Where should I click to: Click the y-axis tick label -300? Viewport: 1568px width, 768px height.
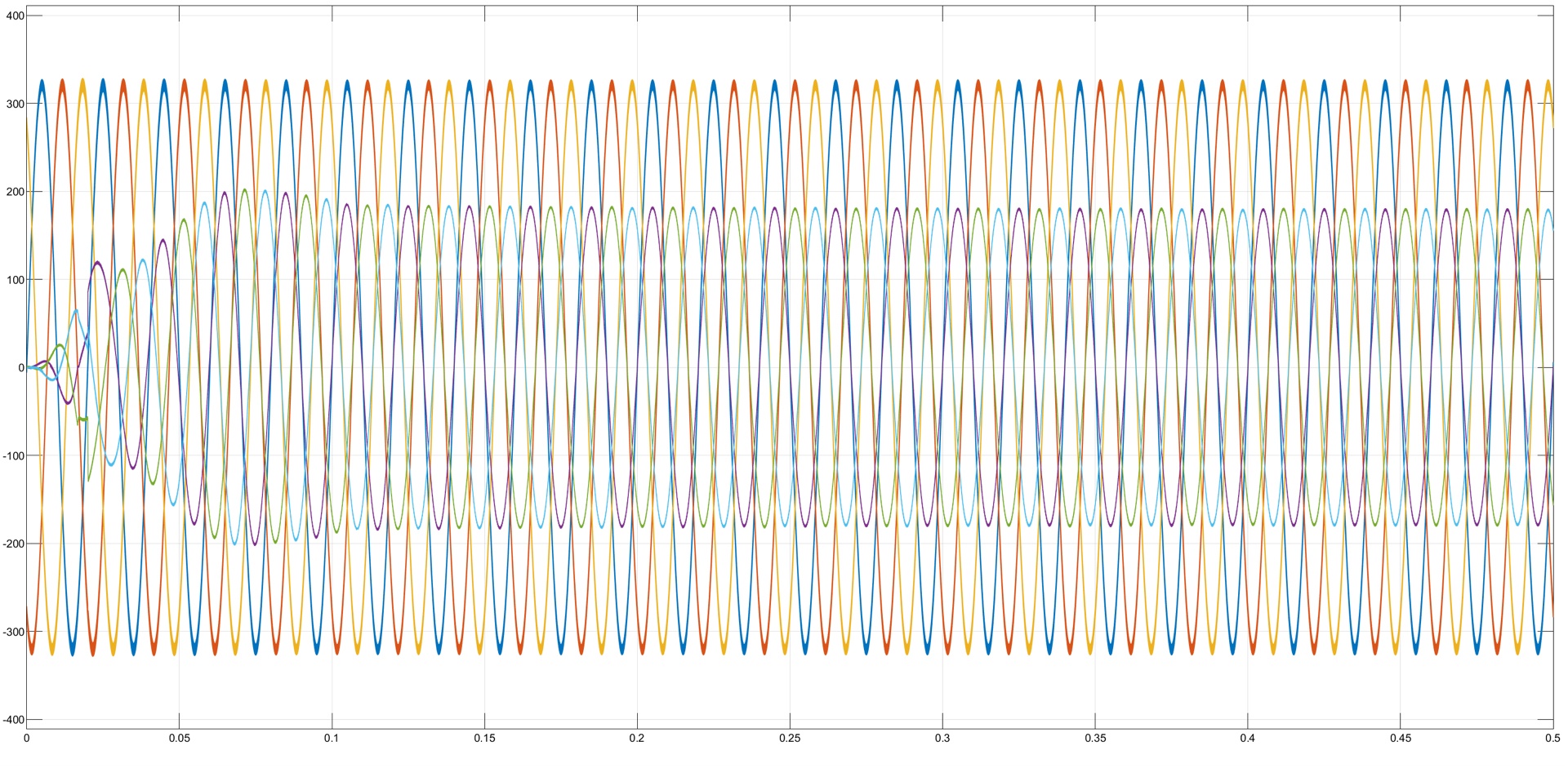pos(13,633)
